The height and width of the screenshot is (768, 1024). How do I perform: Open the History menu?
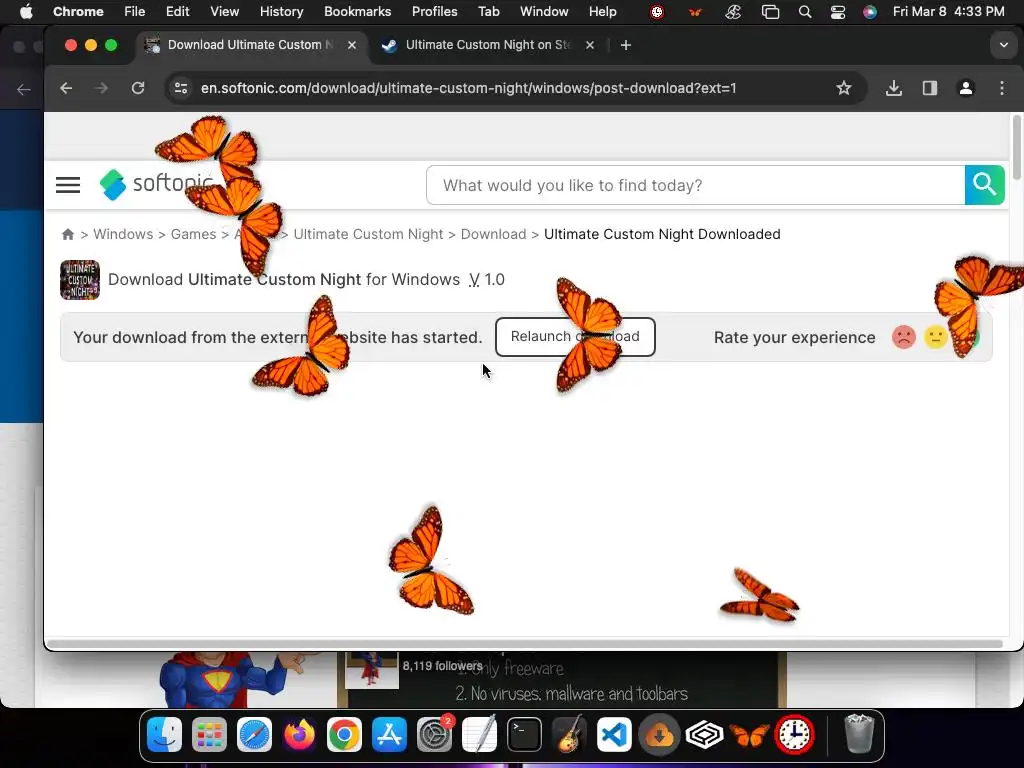pos(281,11)
